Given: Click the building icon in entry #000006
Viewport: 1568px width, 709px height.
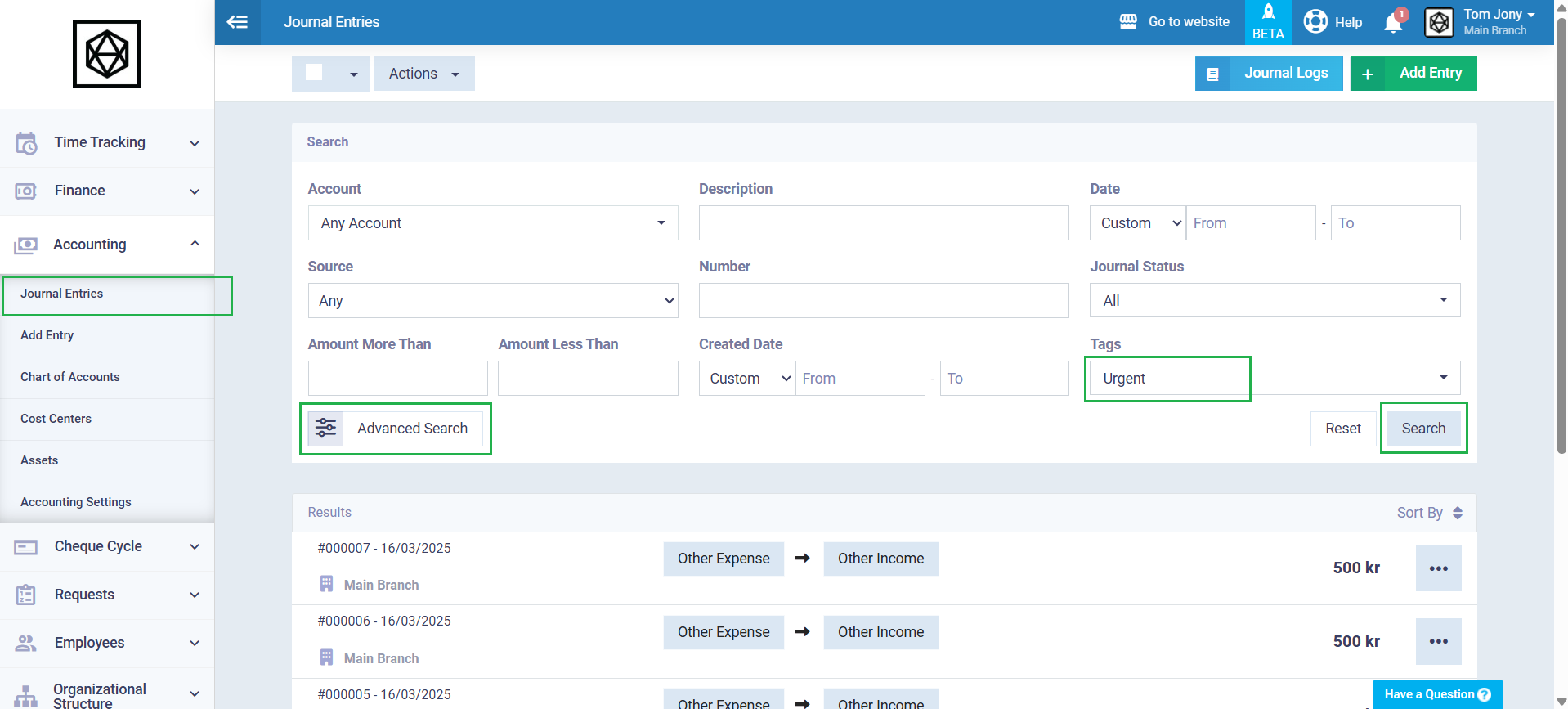Looking at the screenshot, I should [326, 657].
